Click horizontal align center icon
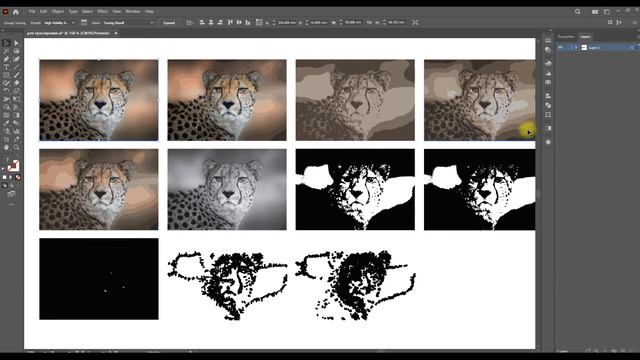 211,22
